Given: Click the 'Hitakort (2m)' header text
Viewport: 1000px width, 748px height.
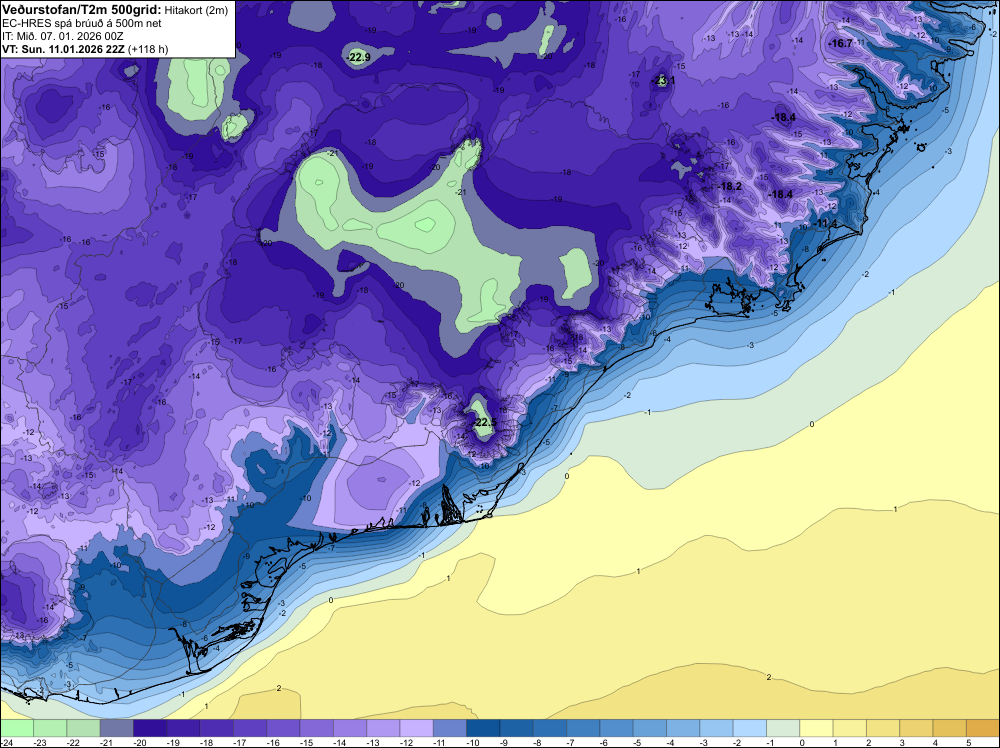Looking at the screenshot, I should click(196, 10).
